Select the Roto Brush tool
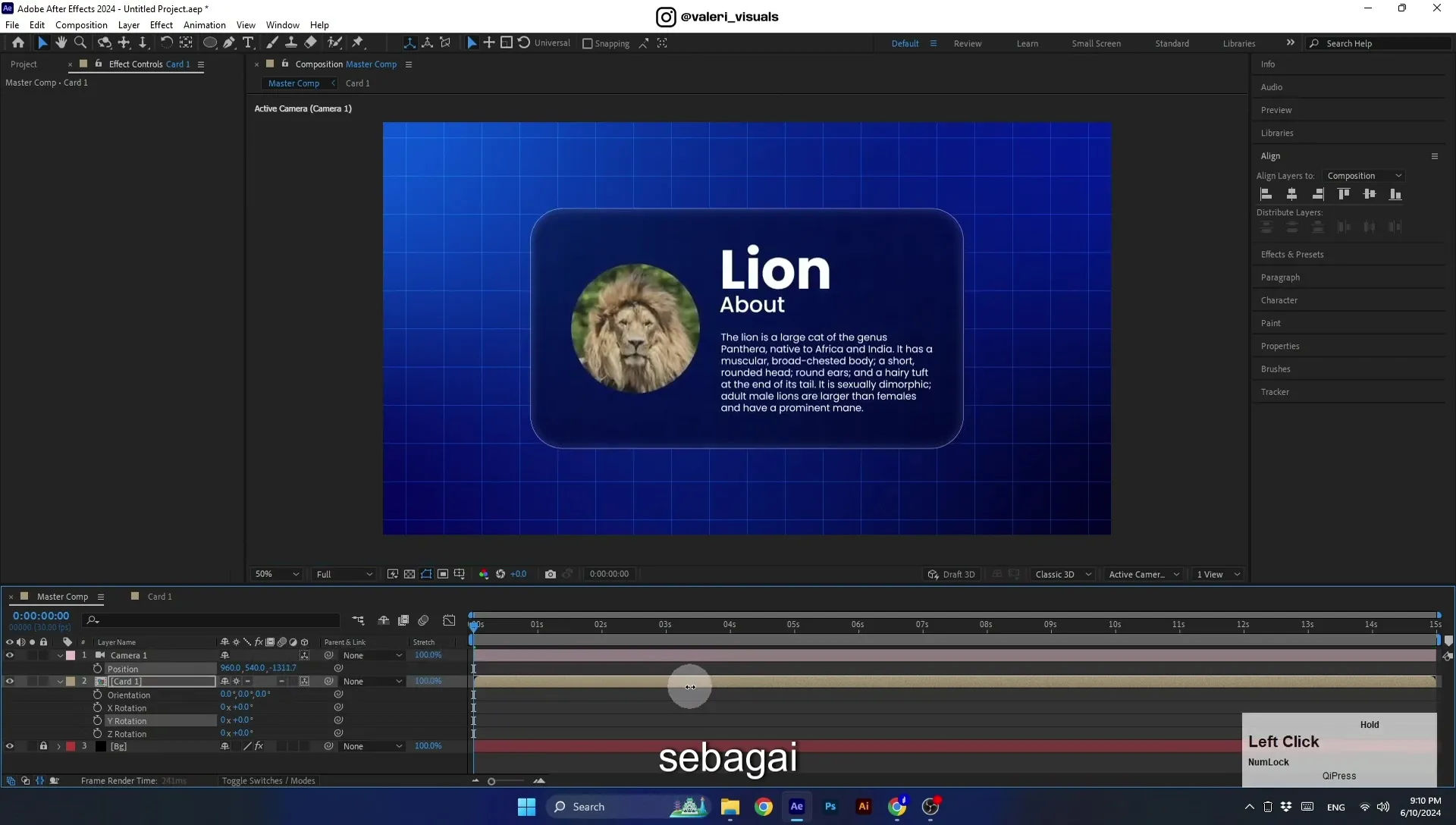The image size is (1456, 825). point(334,43)
